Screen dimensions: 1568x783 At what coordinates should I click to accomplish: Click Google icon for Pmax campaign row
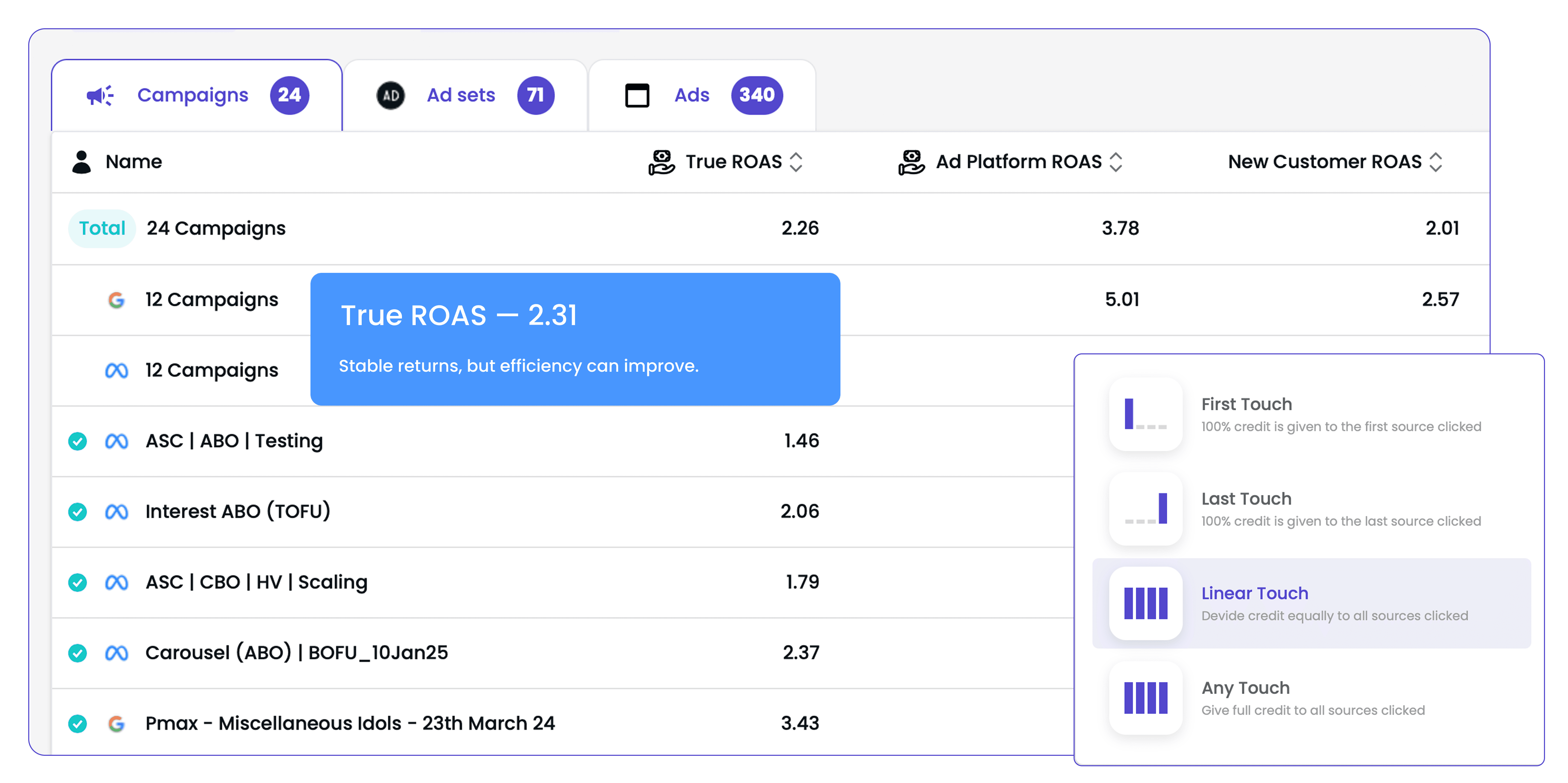(116, 723)
